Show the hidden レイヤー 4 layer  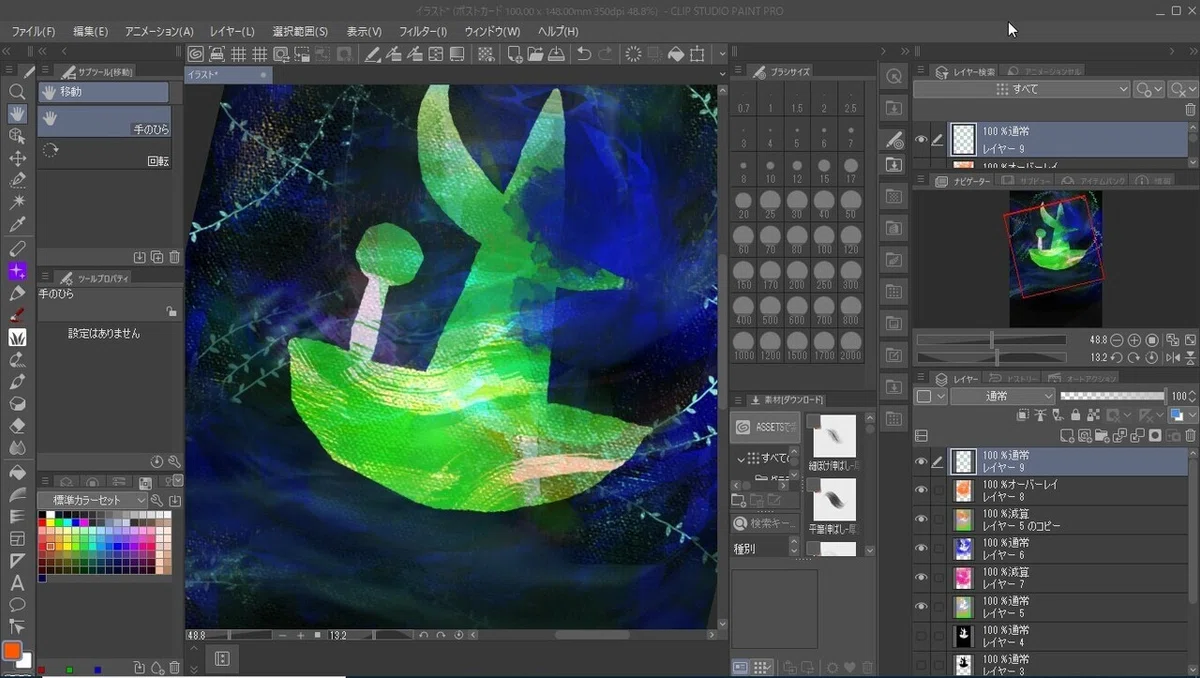pyautogui.click(x=921, y=635)
